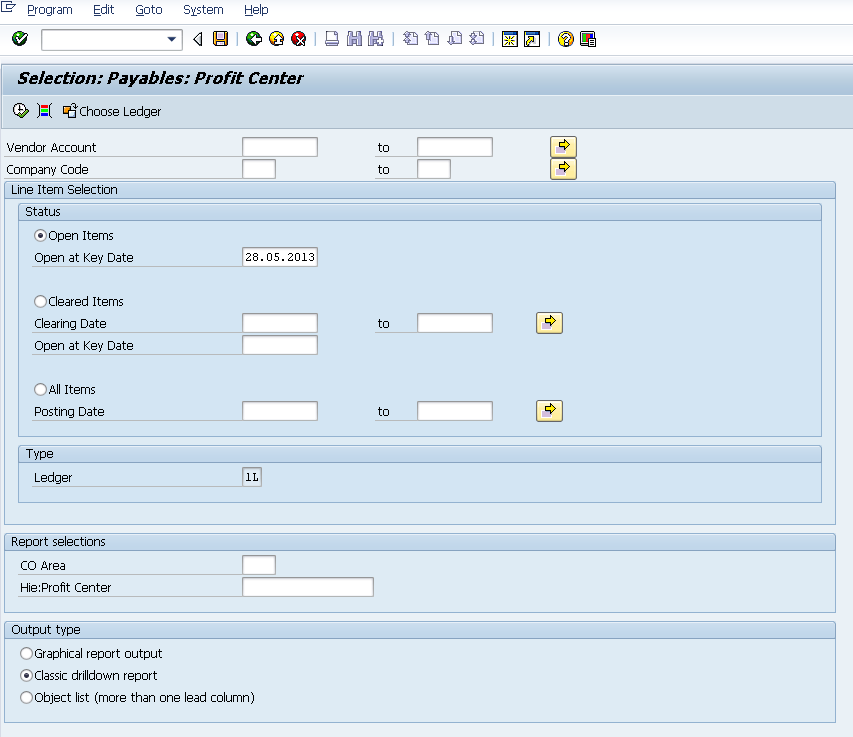Viewport: 853px width, 737px height.
Task: Open the Help menu
Action: coord(256,10)
